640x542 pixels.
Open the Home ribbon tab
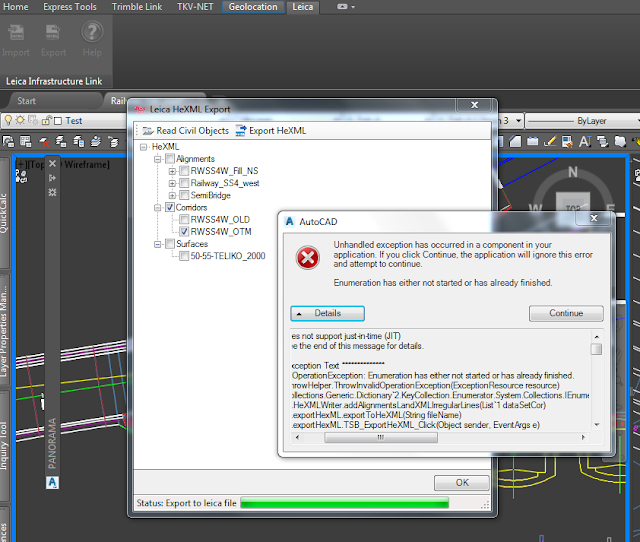(16, 7)
